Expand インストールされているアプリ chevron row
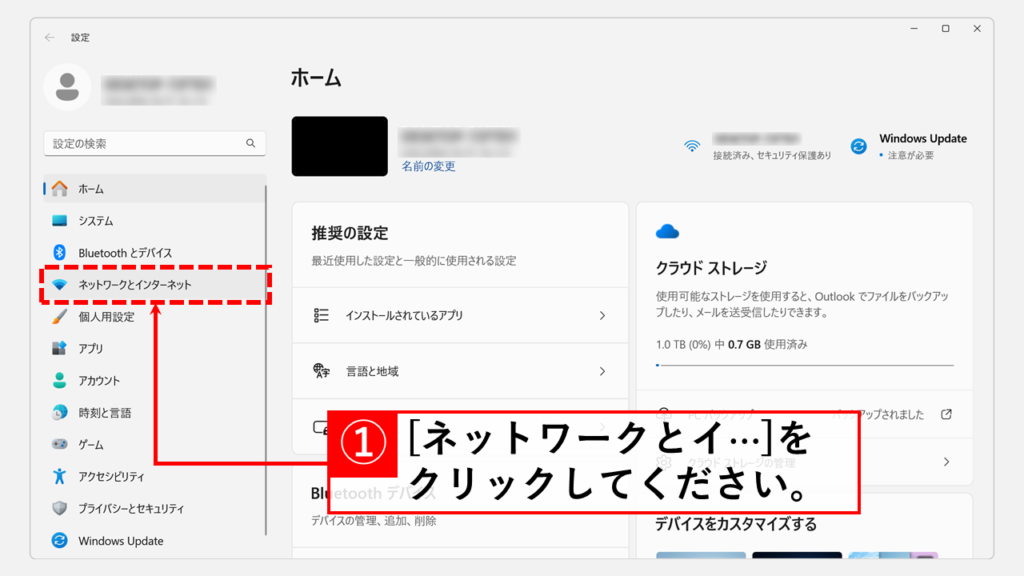 coord(460,316)
